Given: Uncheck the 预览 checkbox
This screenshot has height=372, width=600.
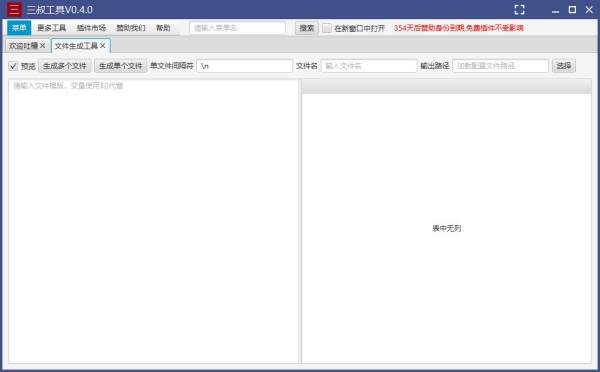Looking at the screenshot, I should [13, 66].
